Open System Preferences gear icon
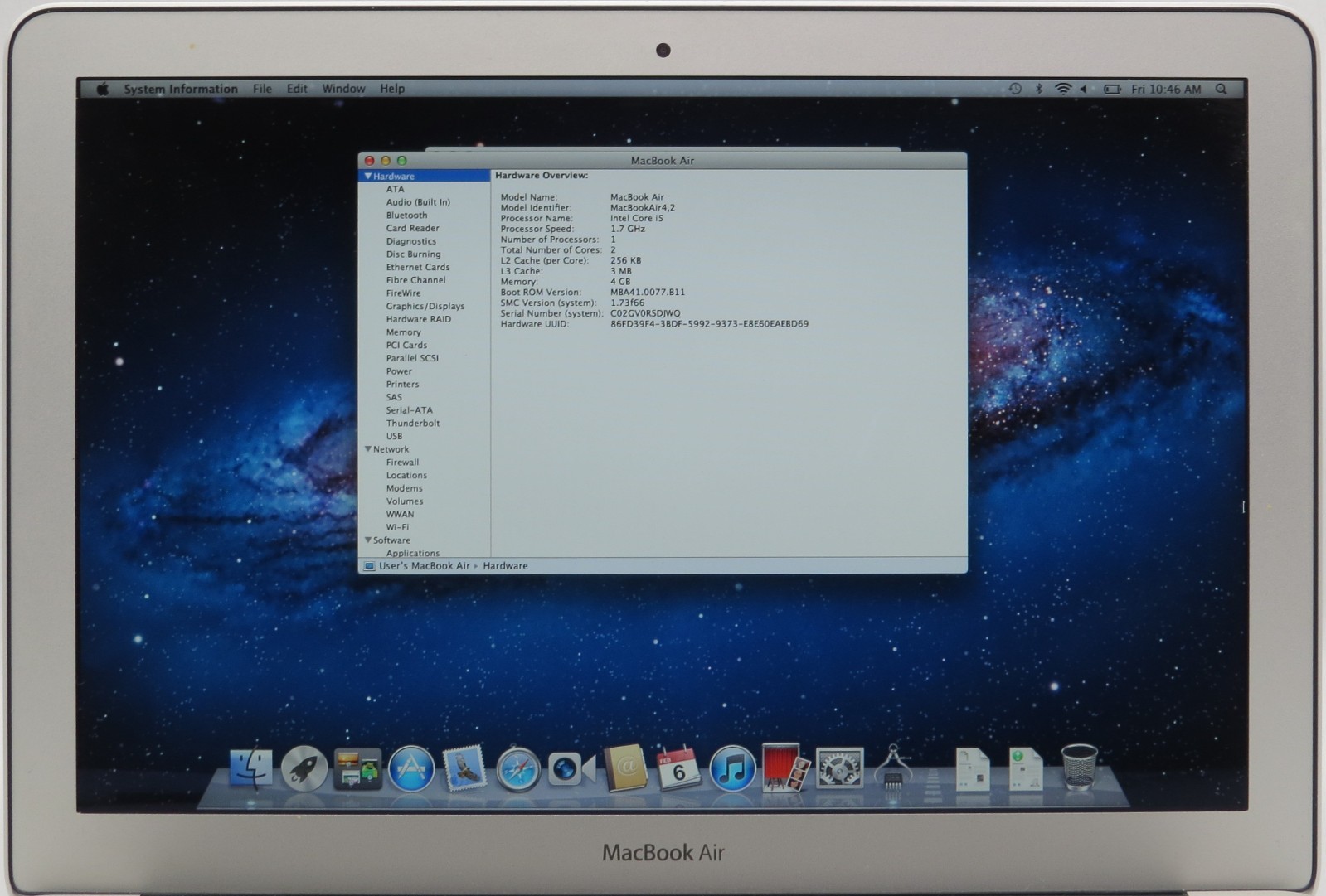Image resolution: width=1326 pixels, height=896 pixels. click(839, 768)
